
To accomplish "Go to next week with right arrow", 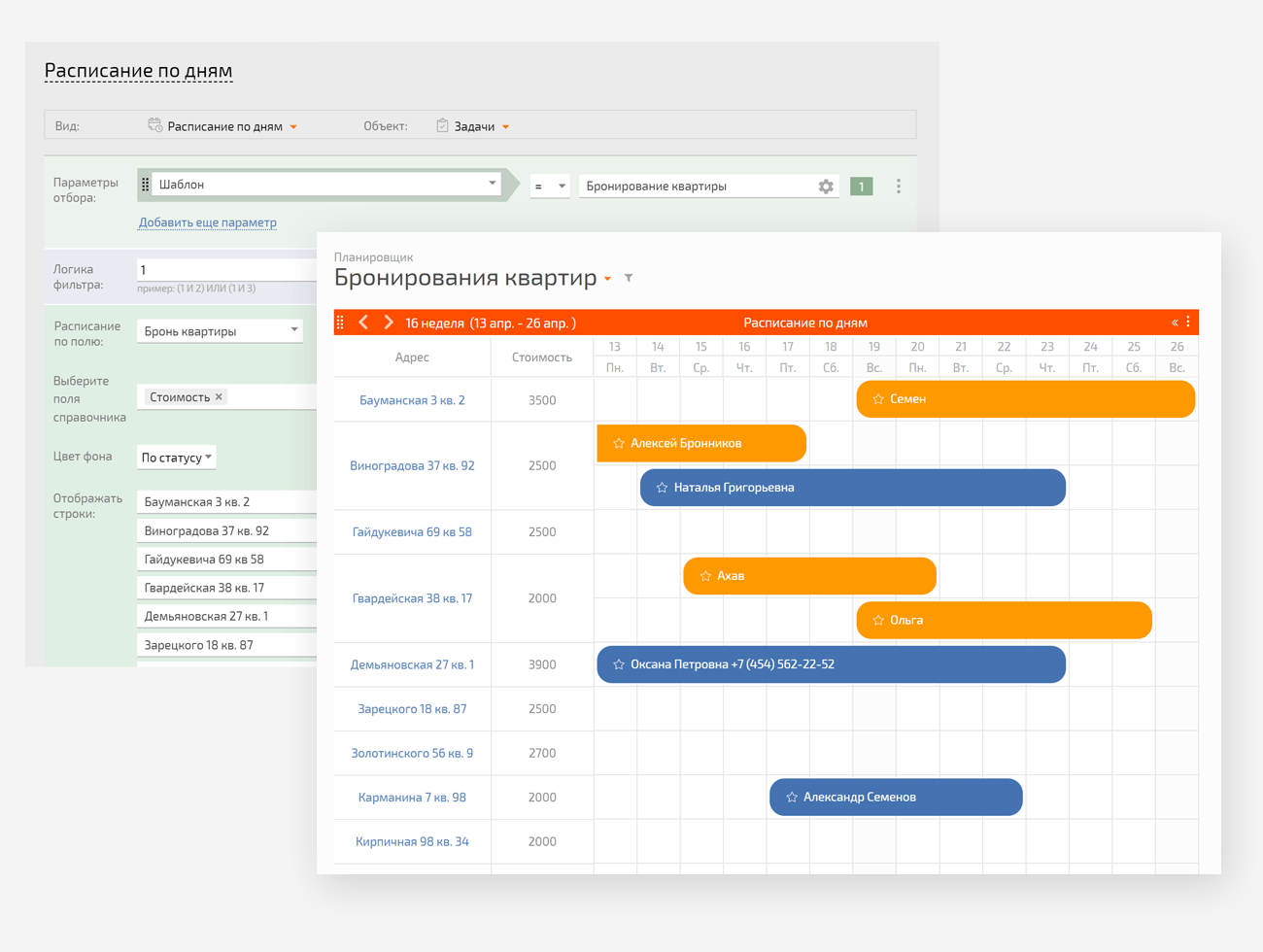I will [389, 323].
